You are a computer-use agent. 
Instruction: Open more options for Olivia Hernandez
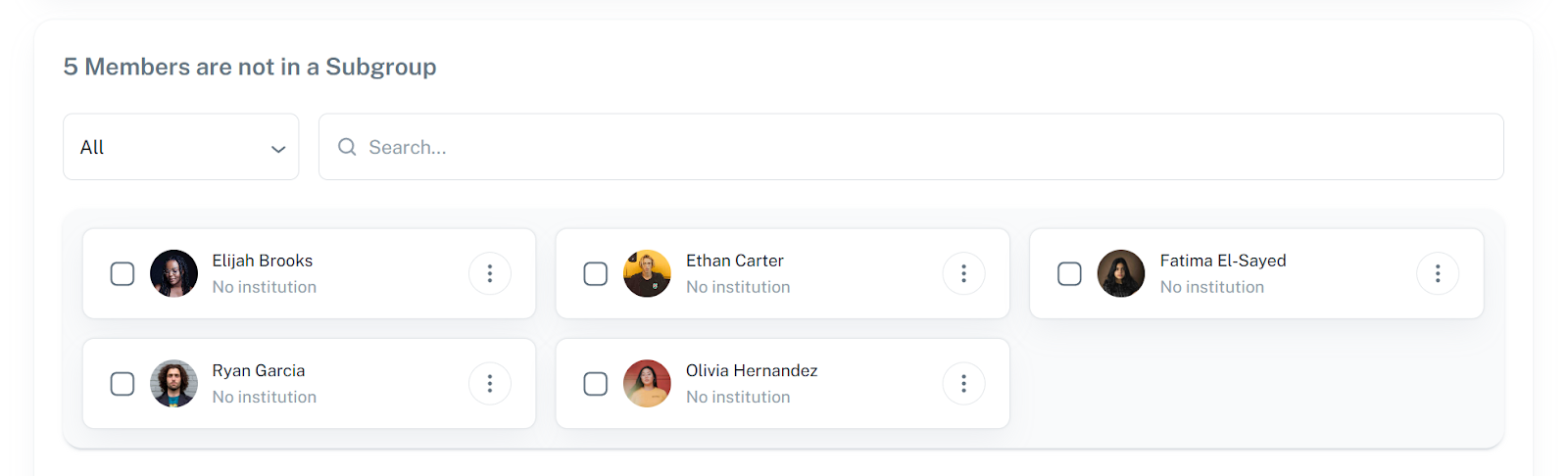963,384
